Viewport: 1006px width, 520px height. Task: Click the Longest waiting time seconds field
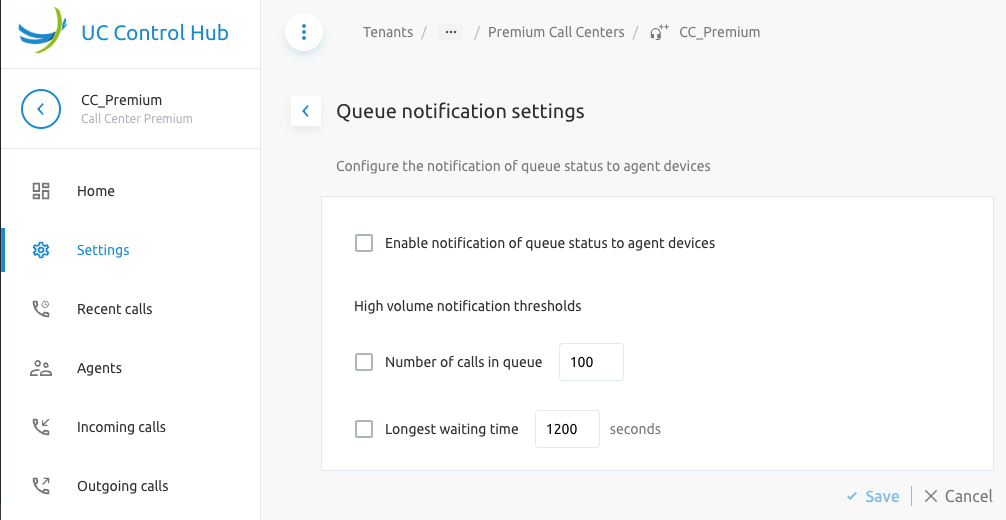coord(567,429)
